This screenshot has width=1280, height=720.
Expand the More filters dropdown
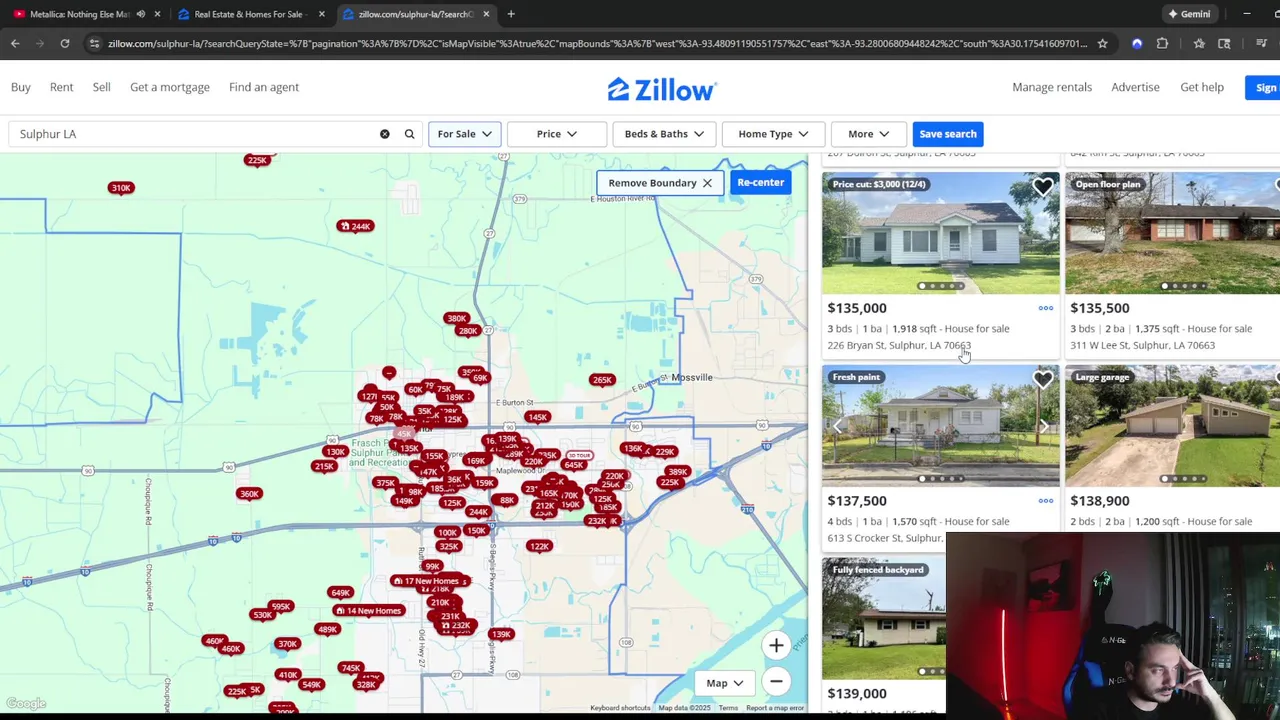coord(868,134)
